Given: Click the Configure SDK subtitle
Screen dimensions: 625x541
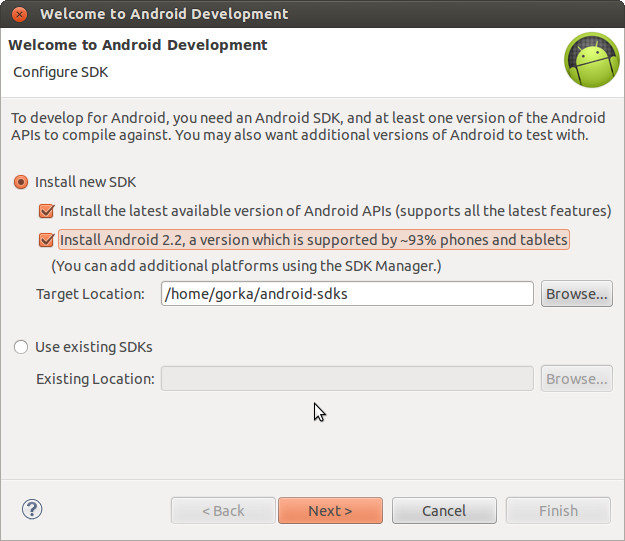Looking at the screenshot, I should click(x=60, y=72).
